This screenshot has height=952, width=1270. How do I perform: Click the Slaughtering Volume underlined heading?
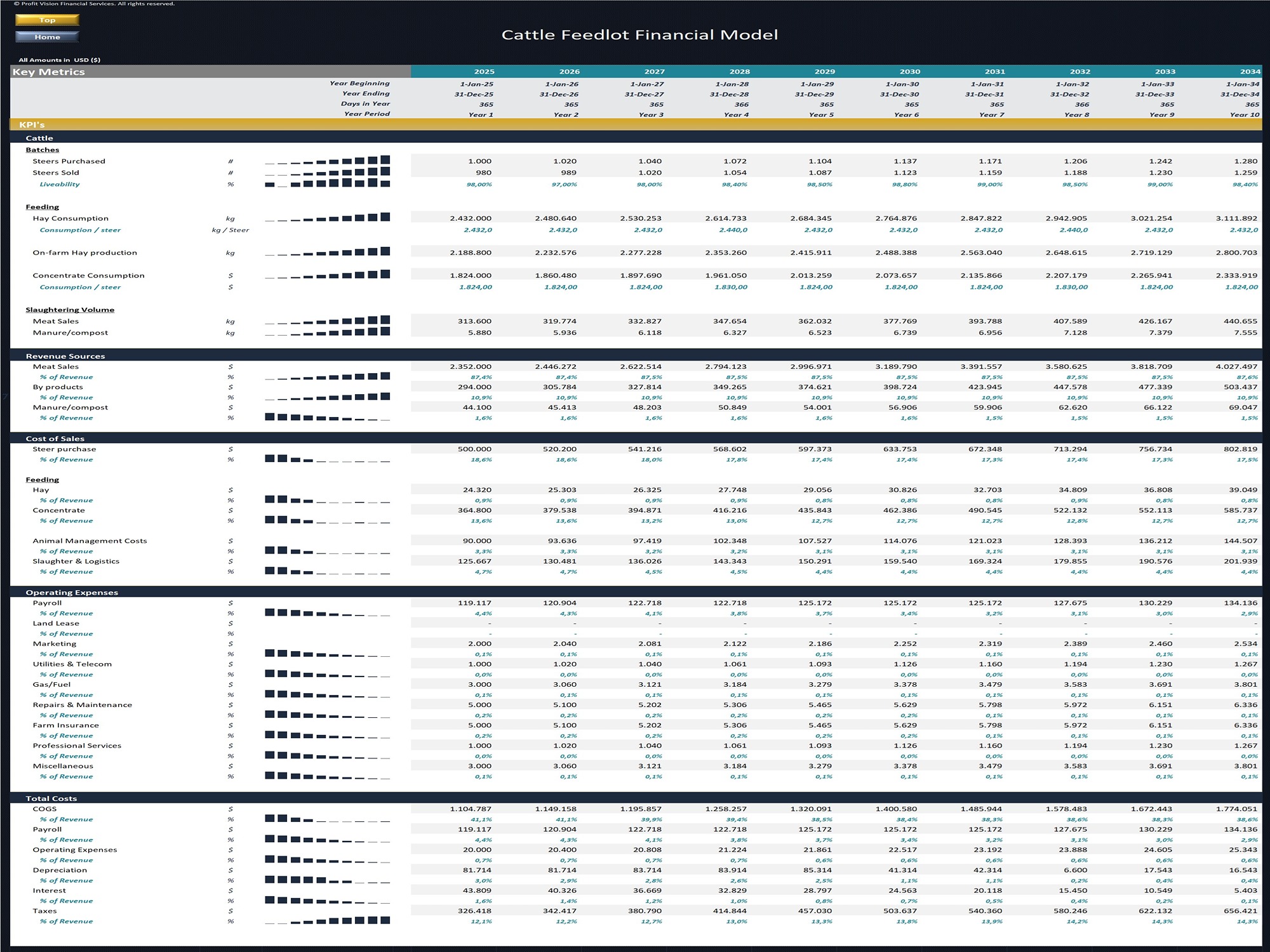pyautogui.click(x=70, y=310)
